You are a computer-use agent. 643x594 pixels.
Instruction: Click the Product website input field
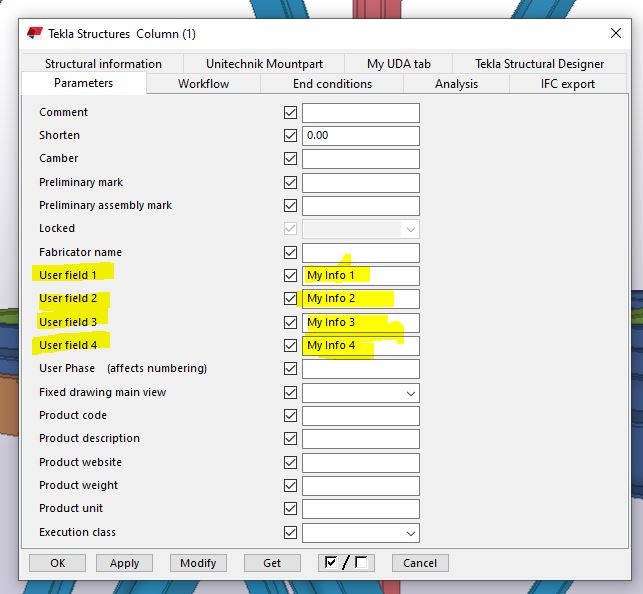point(361,463)
